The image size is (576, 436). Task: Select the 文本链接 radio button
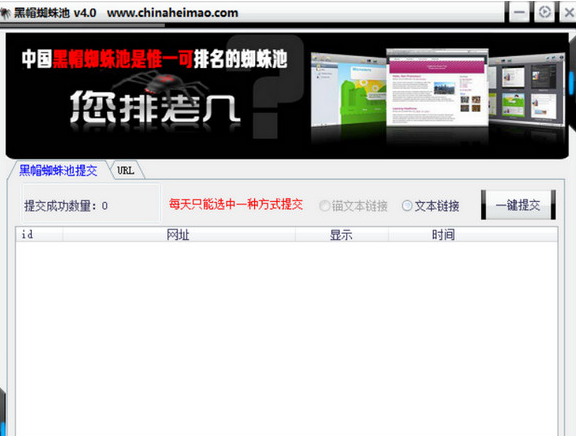[x=407, y=206]
